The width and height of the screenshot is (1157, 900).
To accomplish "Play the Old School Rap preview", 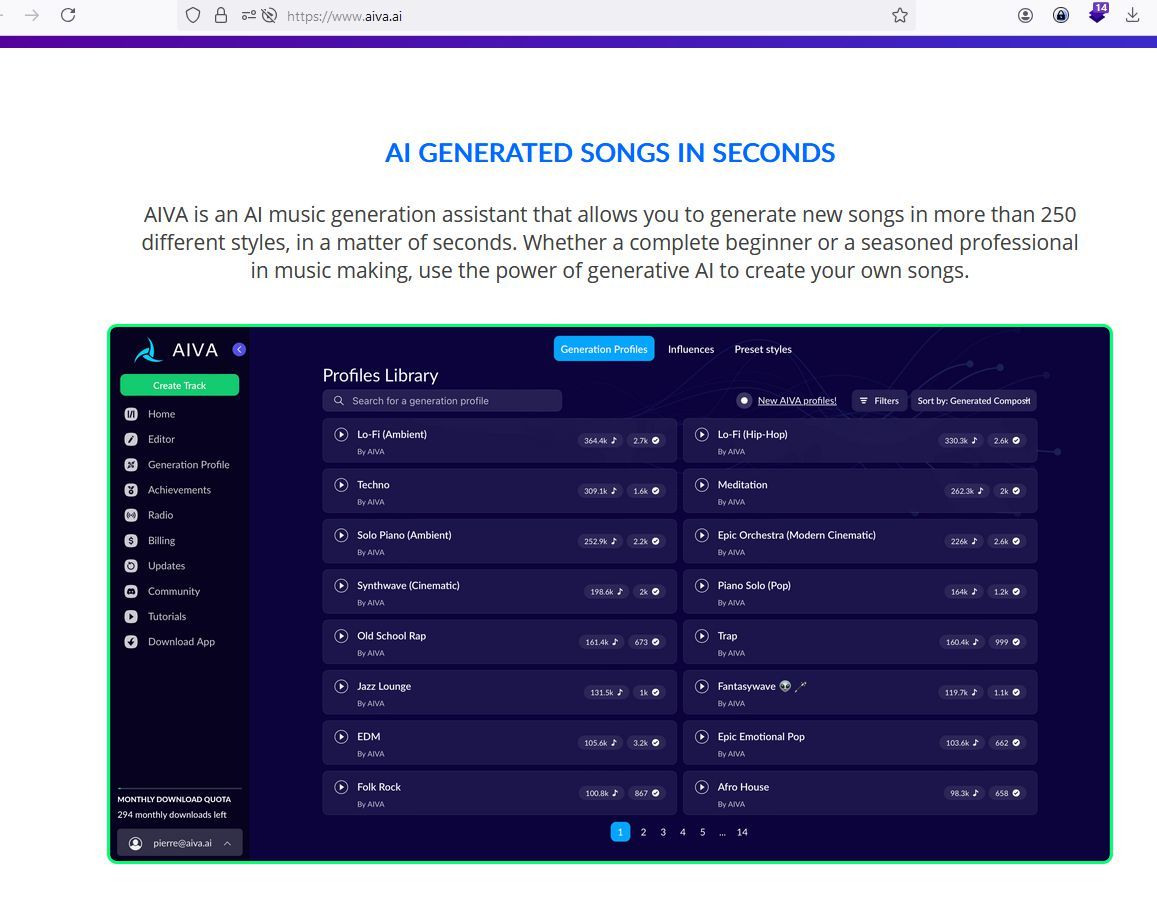I will [x=341, y=635].
